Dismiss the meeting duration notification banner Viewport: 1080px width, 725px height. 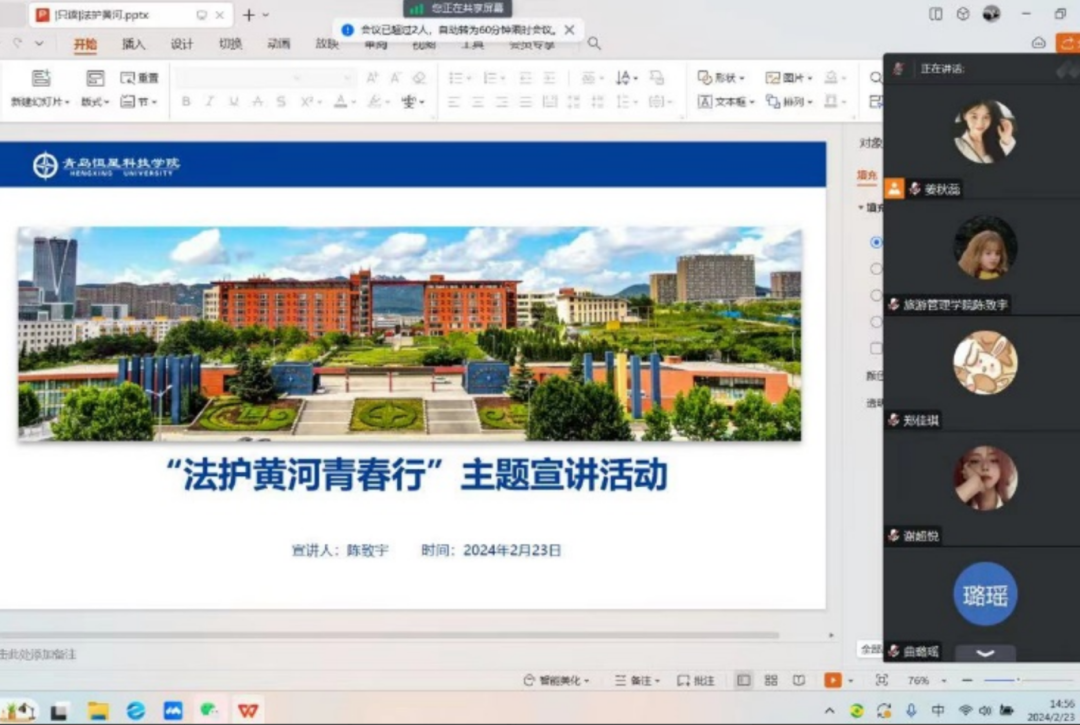pos(569,30)
